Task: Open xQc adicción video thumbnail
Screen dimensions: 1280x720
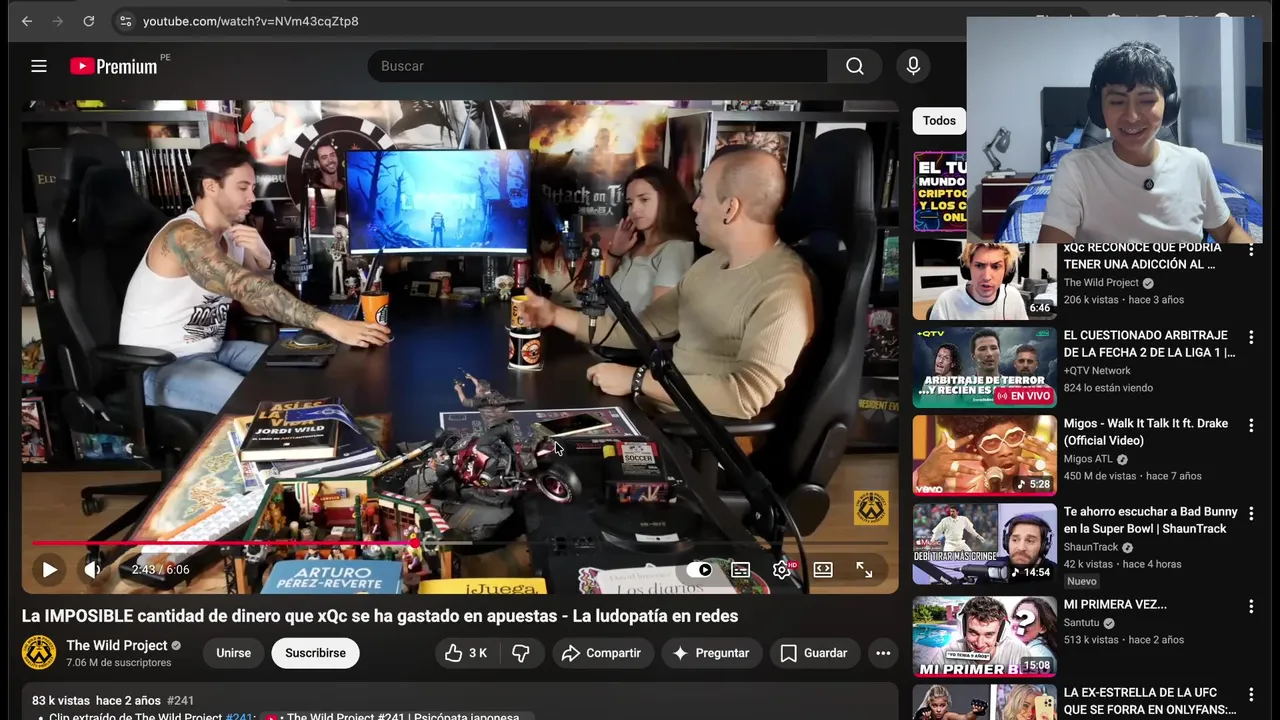Action: 984,282
